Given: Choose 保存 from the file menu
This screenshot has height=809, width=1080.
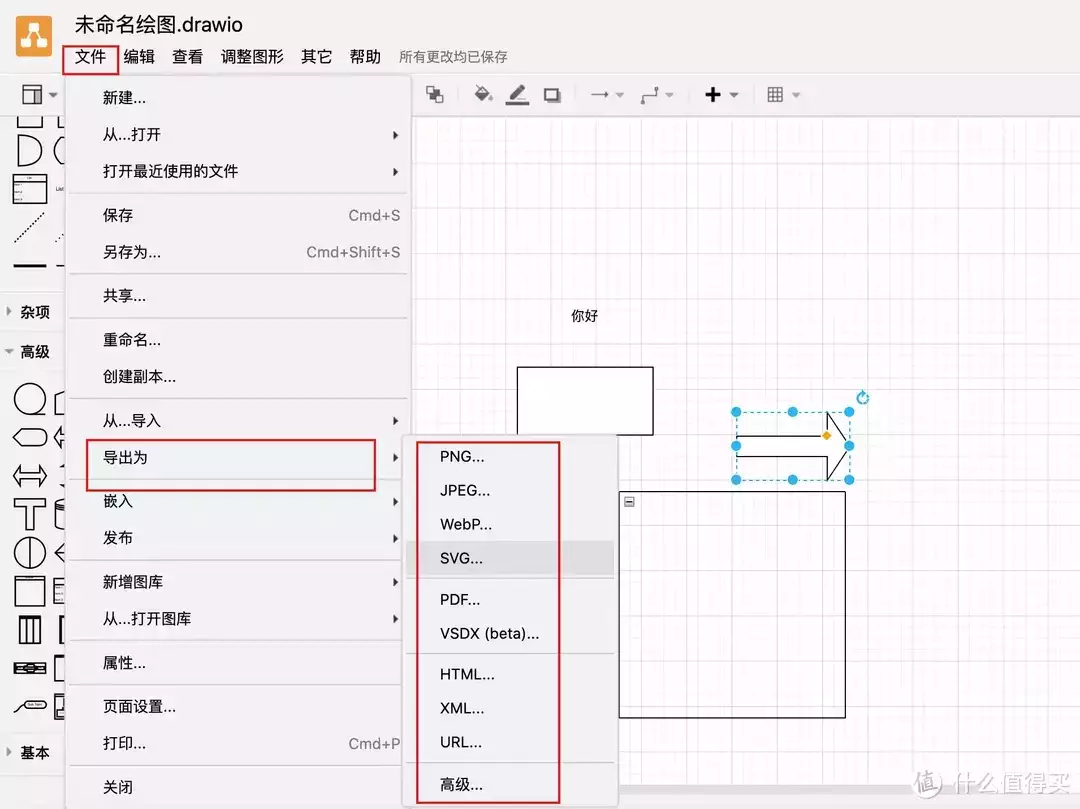Looking at the screenshot, I should click(x=238, y=216).
